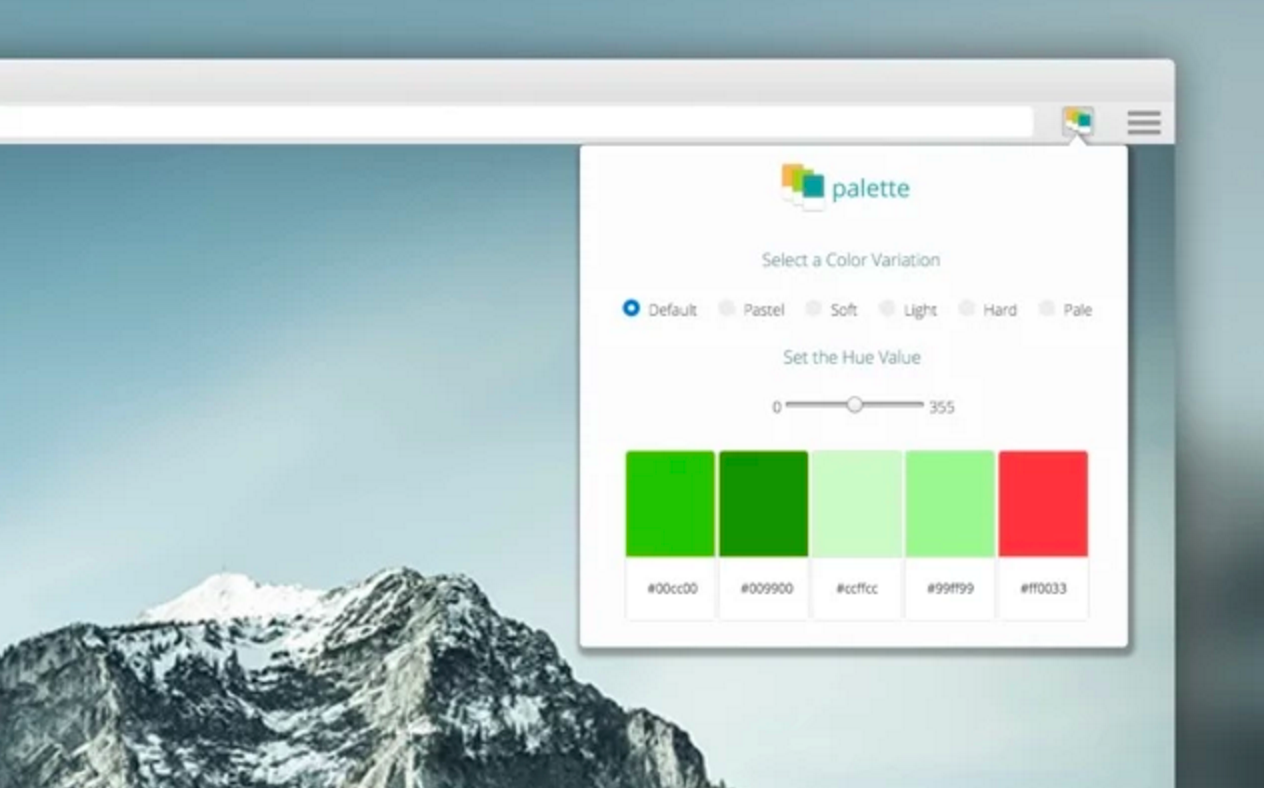Select the Pastel color variation

pyautogui.click(x=727, y=308)
